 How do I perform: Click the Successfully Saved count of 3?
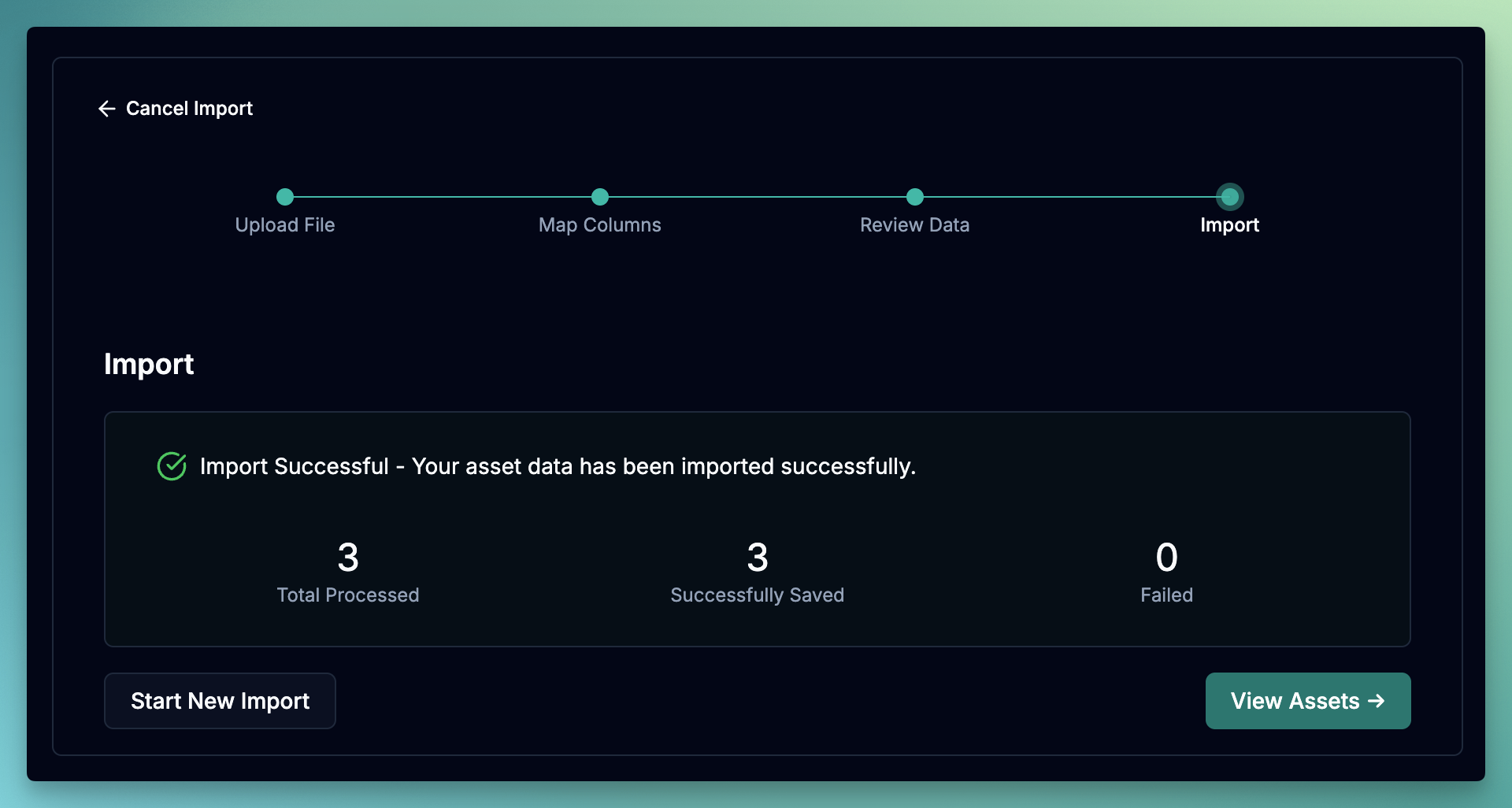(757, 557)
